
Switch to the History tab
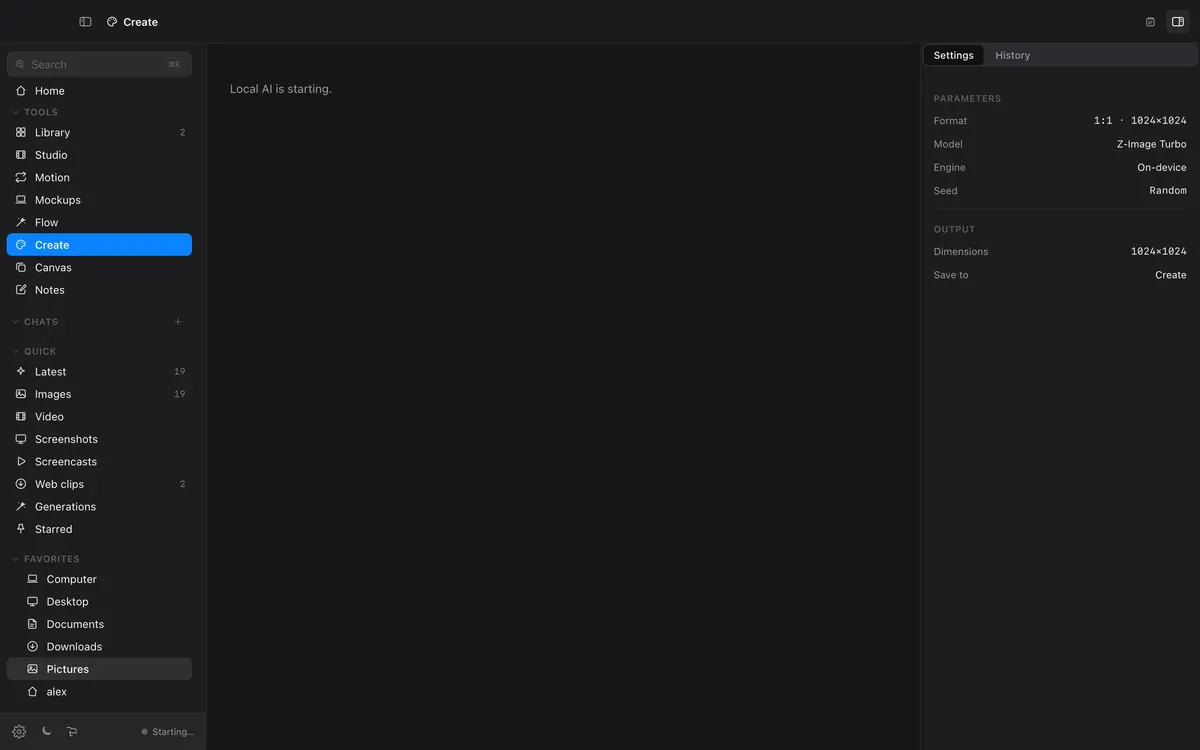pos(1012,55)
